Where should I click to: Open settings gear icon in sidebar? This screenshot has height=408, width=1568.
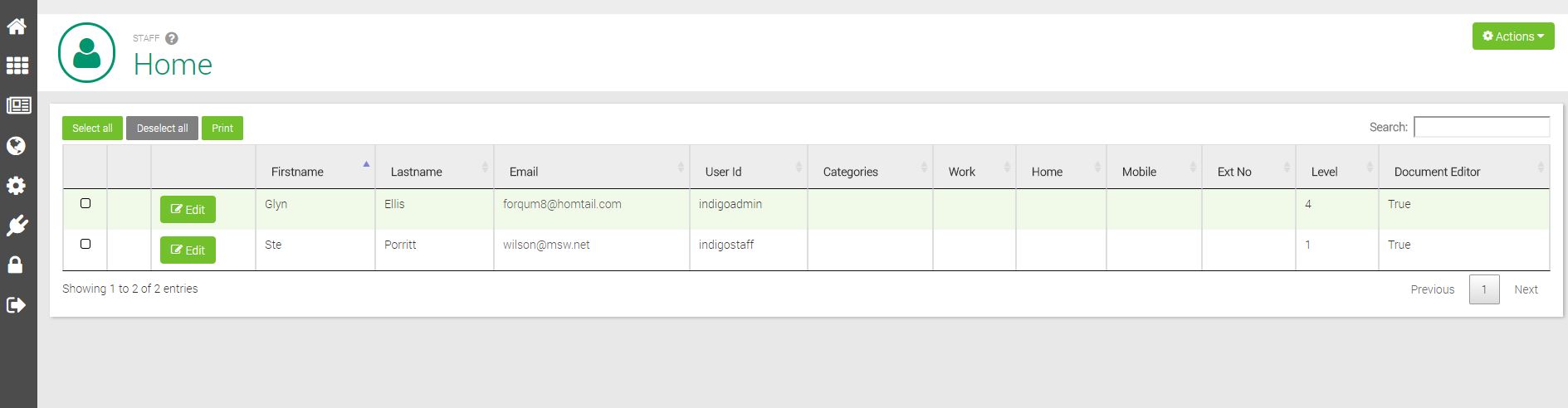(x=16, y=185)
